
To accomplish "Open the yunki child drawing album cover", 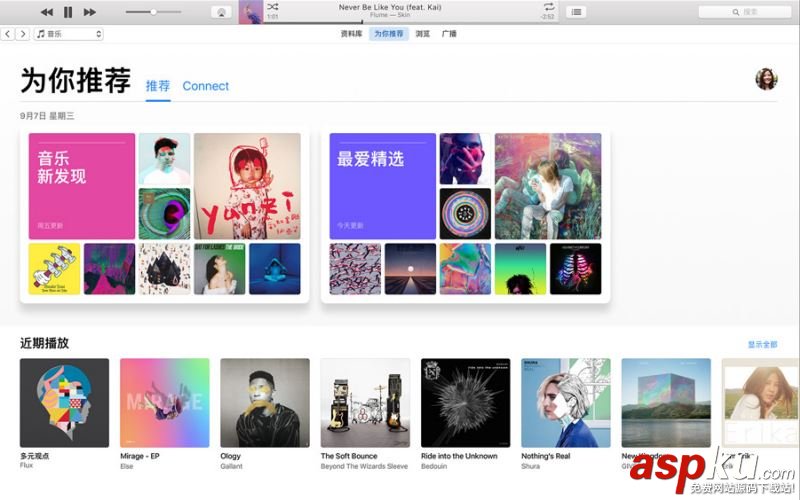I will [247, 186].
